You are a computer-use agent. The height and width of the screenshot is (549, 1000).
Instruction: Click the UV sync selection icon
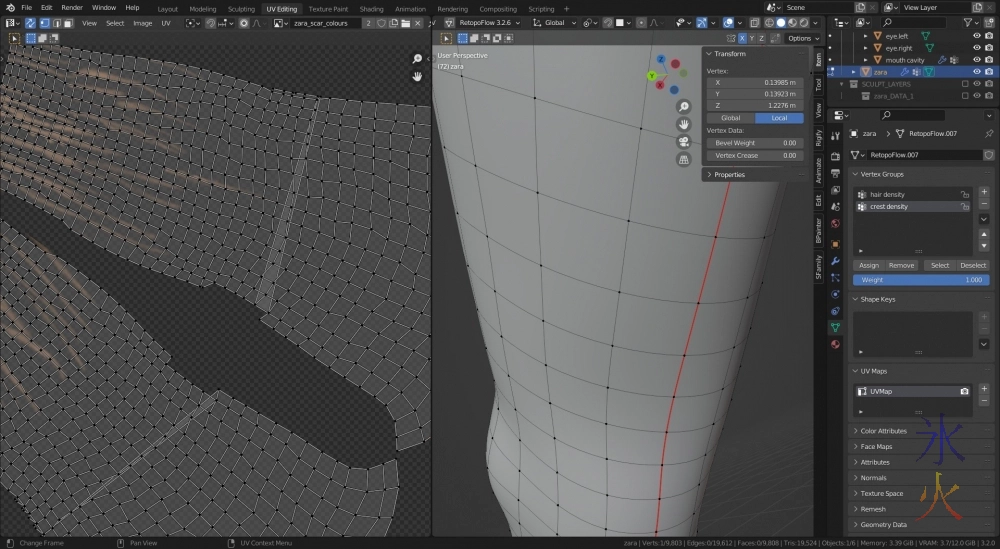[31, 22]
